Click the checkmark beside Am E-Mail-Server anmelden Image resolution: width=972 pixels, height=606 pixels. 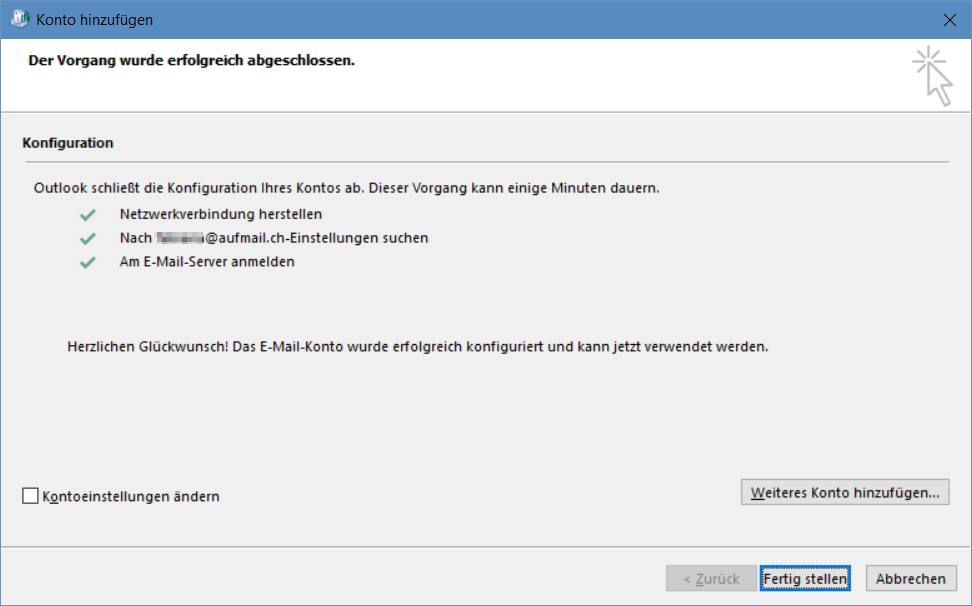coord(87,262)
